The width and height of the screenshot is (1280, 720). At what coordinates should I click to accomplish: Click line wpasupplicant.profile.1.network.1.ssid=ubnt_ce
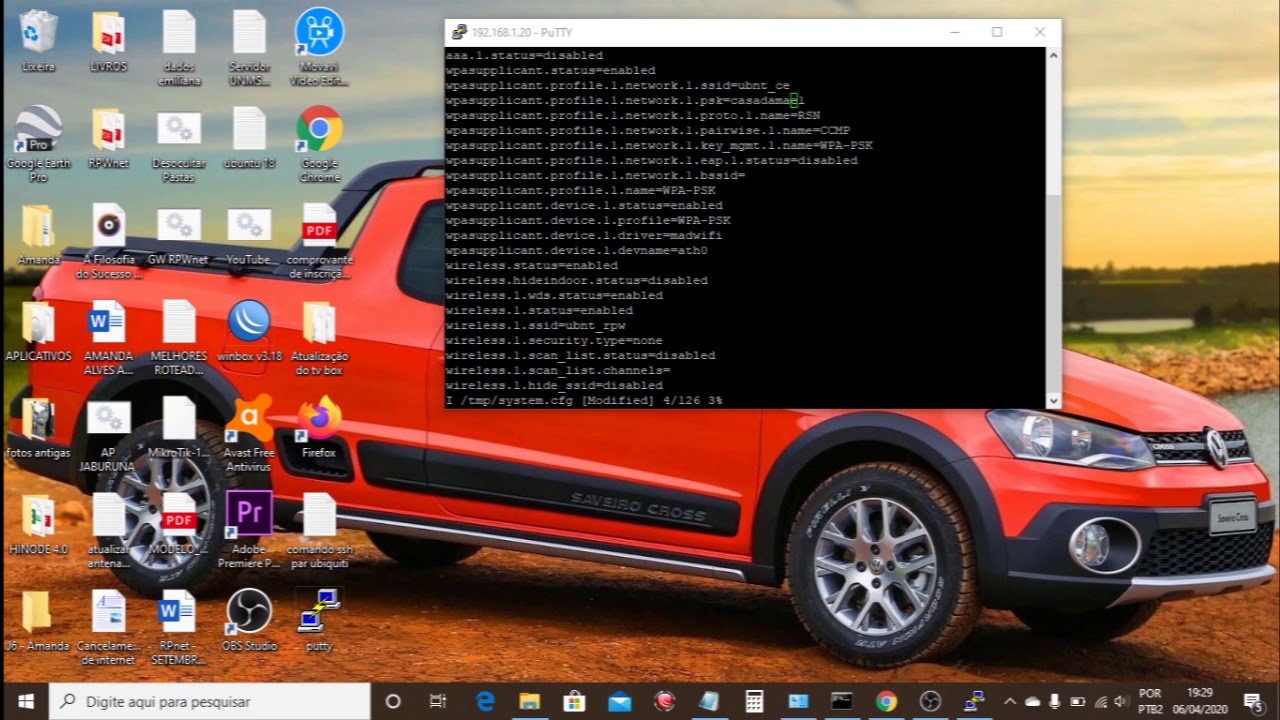pyautogui.click(x=618, y=86)
